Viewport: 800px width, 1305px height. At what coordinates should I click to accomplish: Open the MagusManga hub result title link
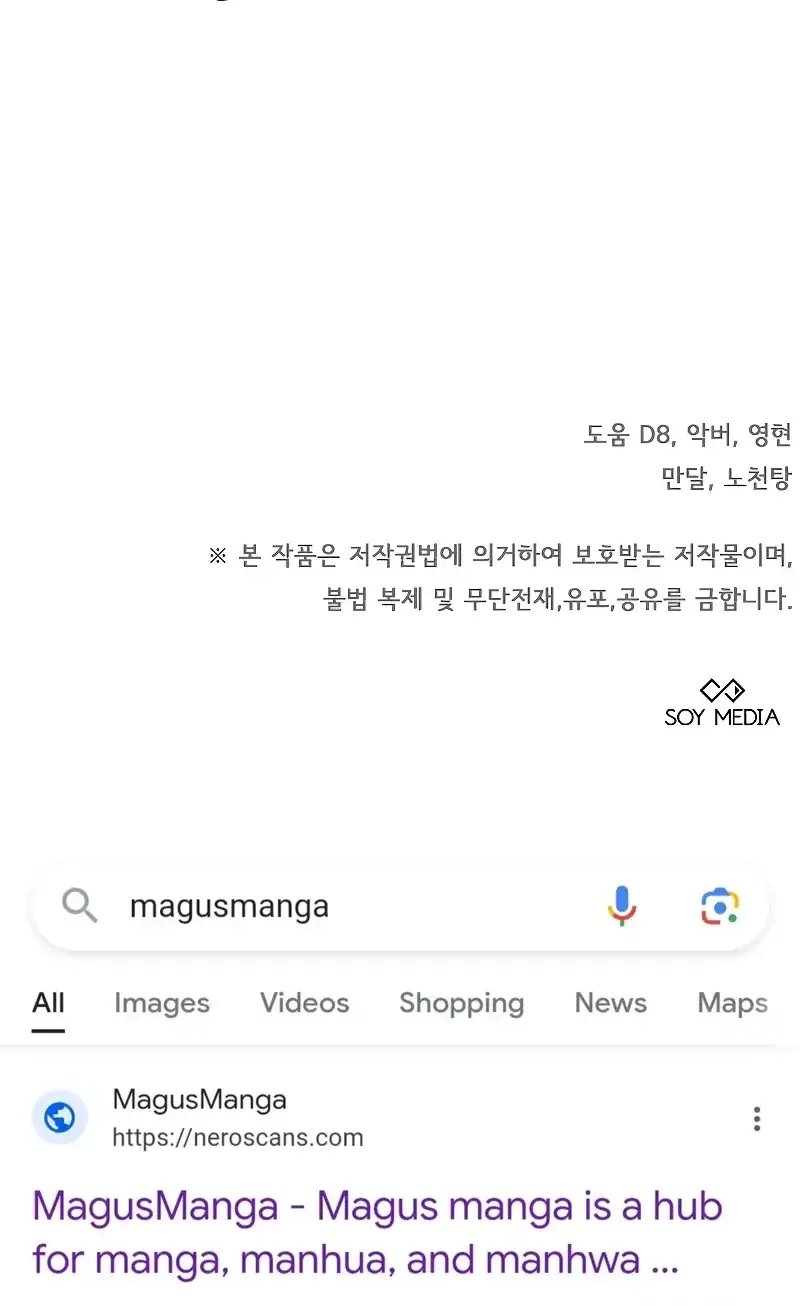coord(377,1232)
